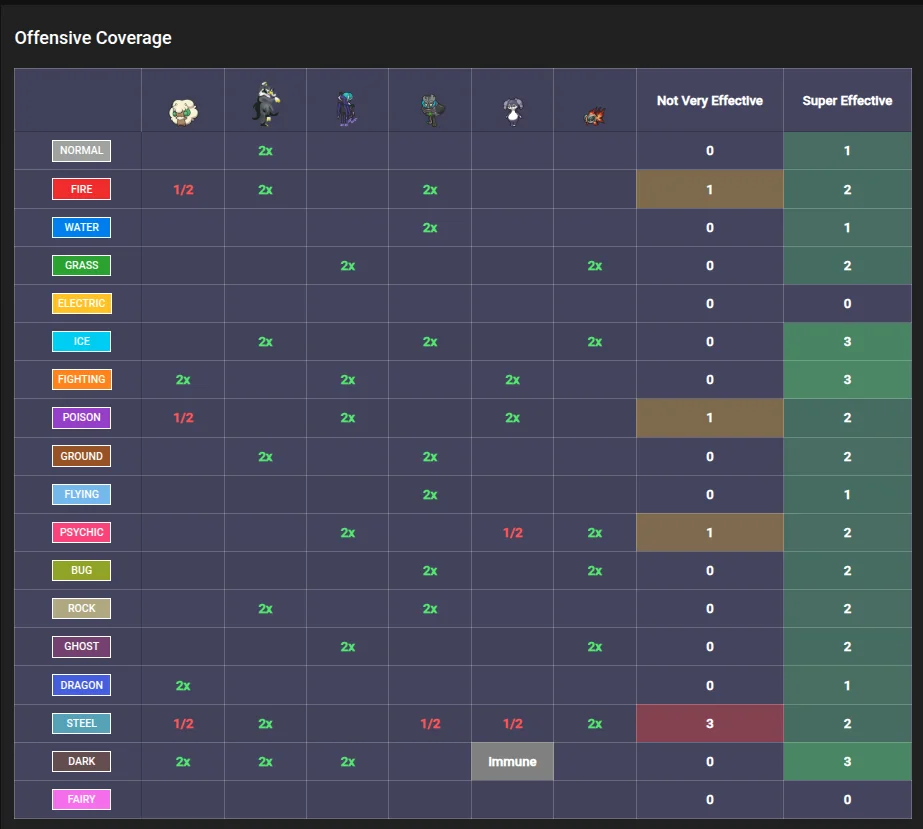The height and width of the screenshot is (829, 923).
Task: Click Not Very Effective count 1 in PSYCHIC row
Action: click(x=709, y=532)
